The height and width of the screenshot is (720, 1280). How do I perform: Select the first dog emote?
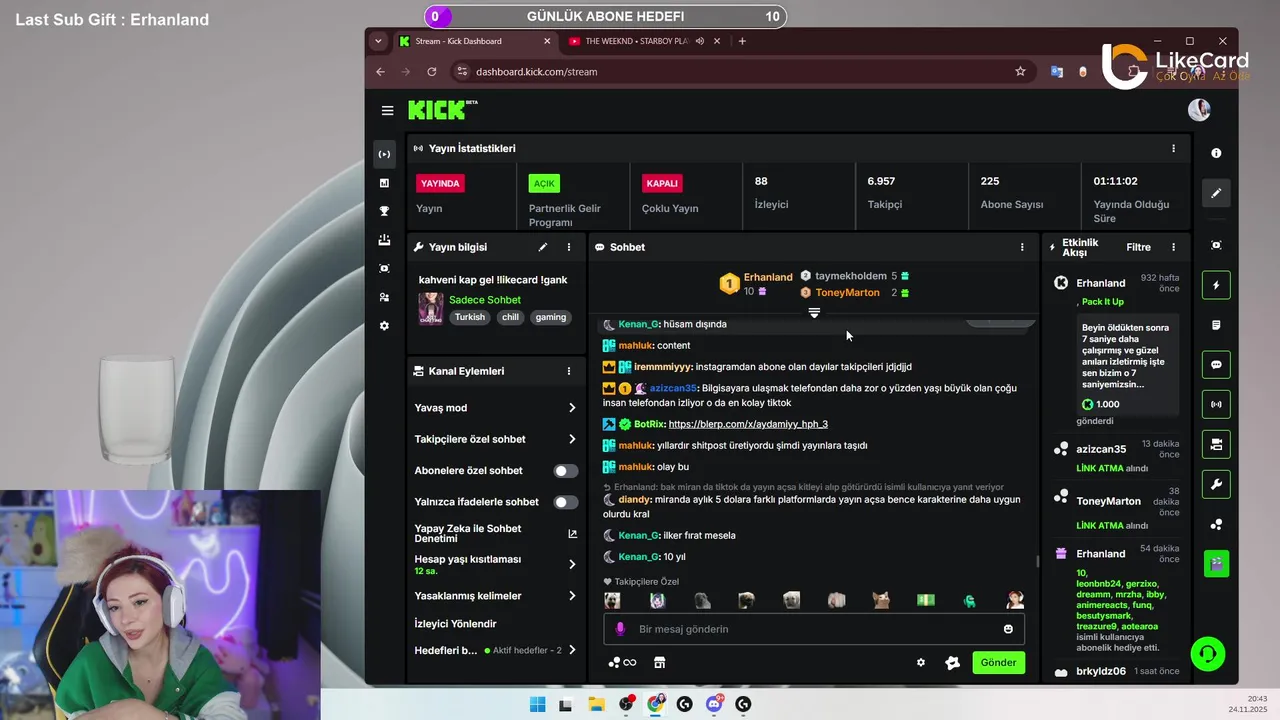coord(612,600)
